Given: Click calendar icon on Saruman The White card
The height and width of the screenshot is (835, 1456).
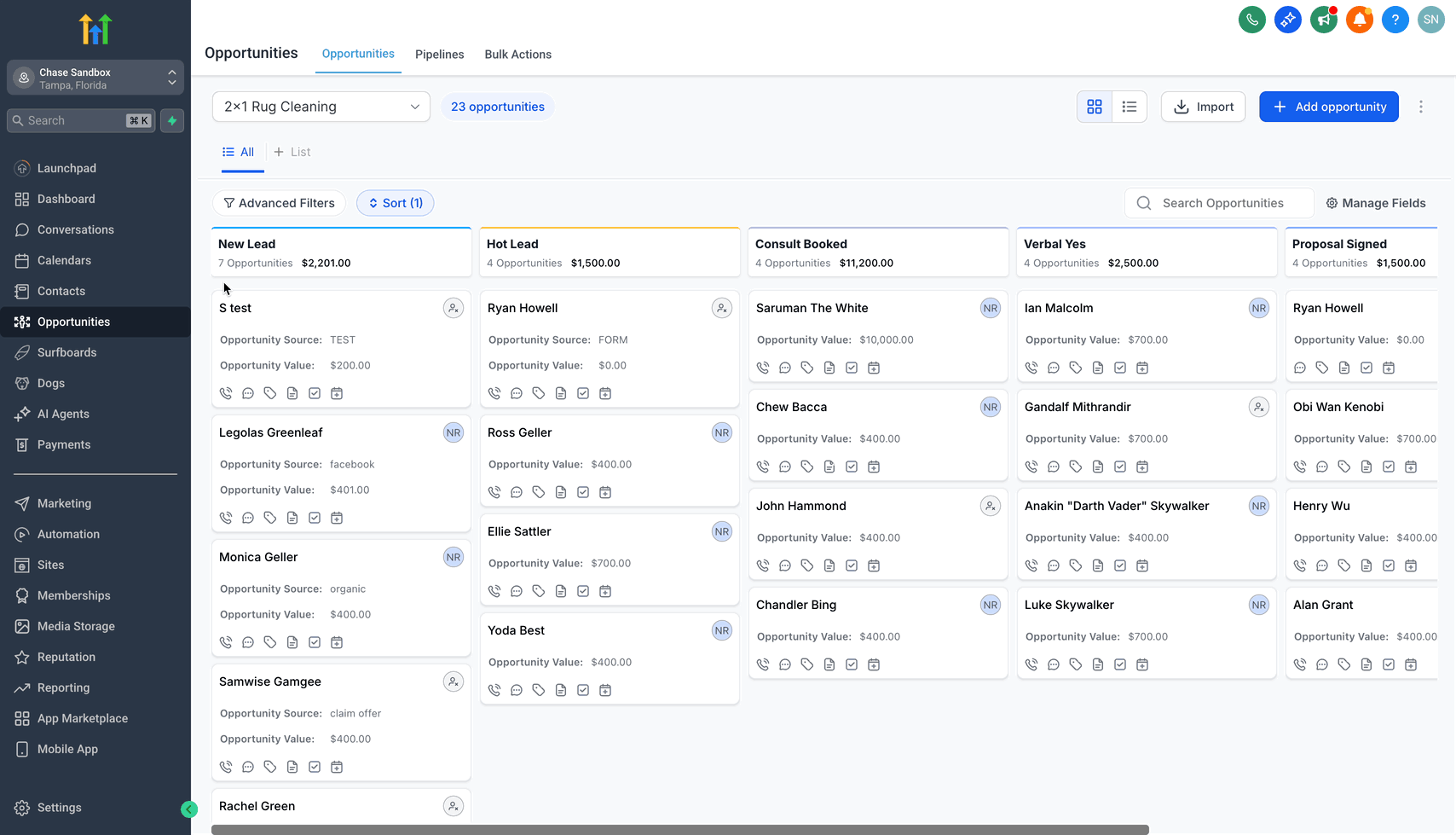Looking at the screenshot, I should click(x=874, y=368).
